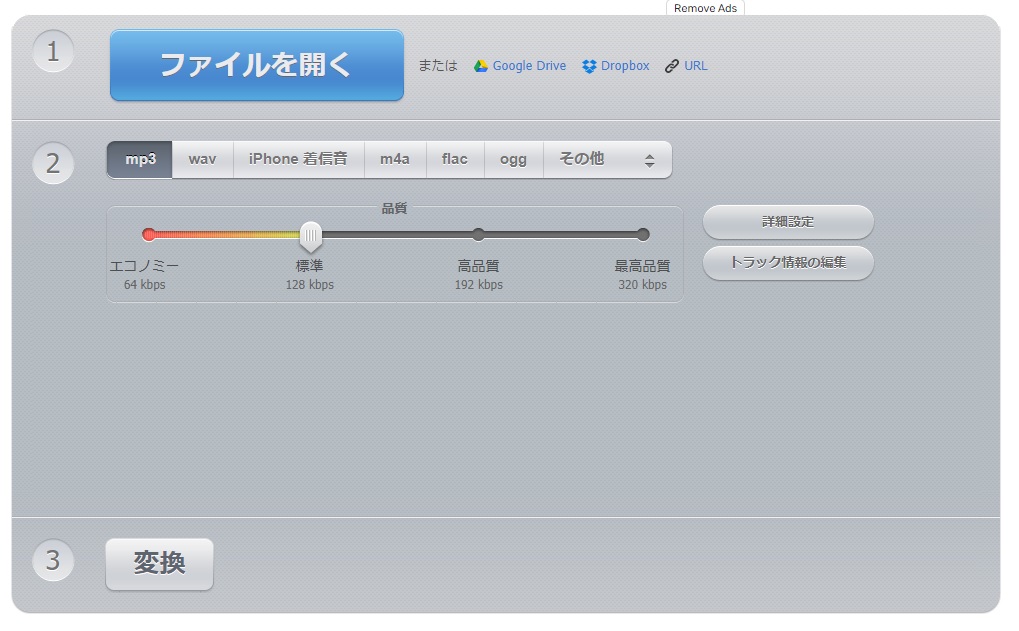The width and height of the screenshot is (1019, 631).
Task: Select the ogg format tab
Action: [513, 159]
